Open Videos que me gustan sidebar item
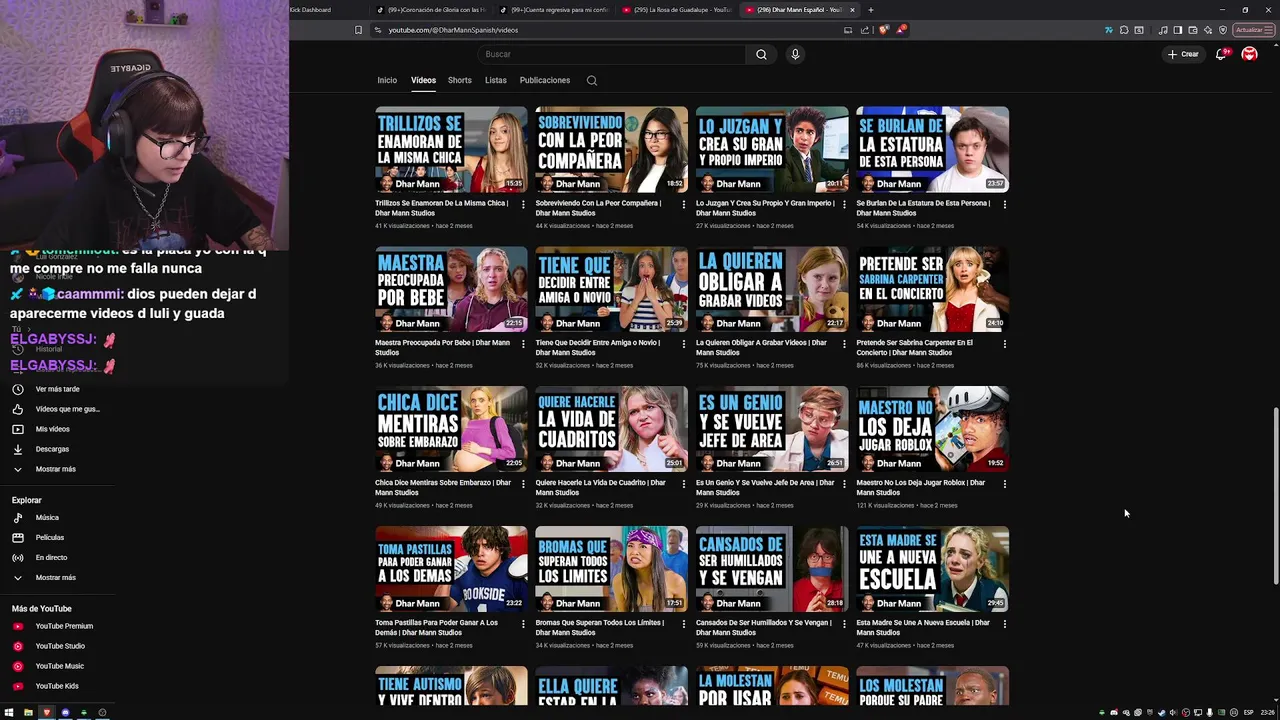 coord(57,409)
